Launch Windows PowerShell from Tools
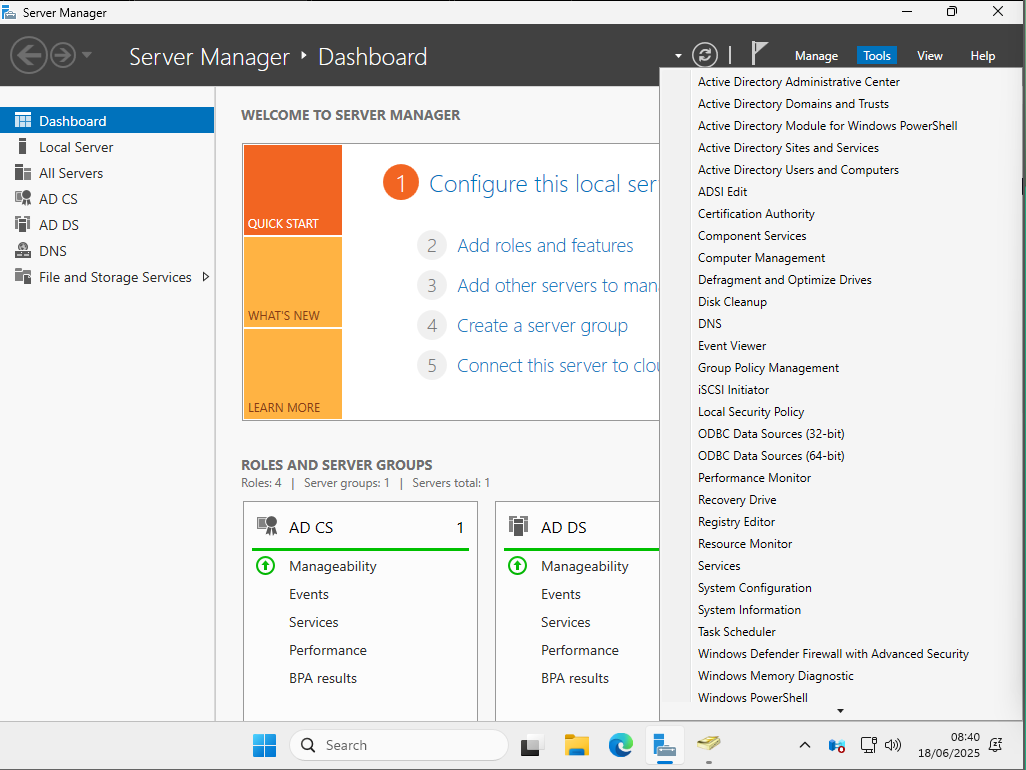Viewport: 1026px width, 770px height. [x=752, y=697]
